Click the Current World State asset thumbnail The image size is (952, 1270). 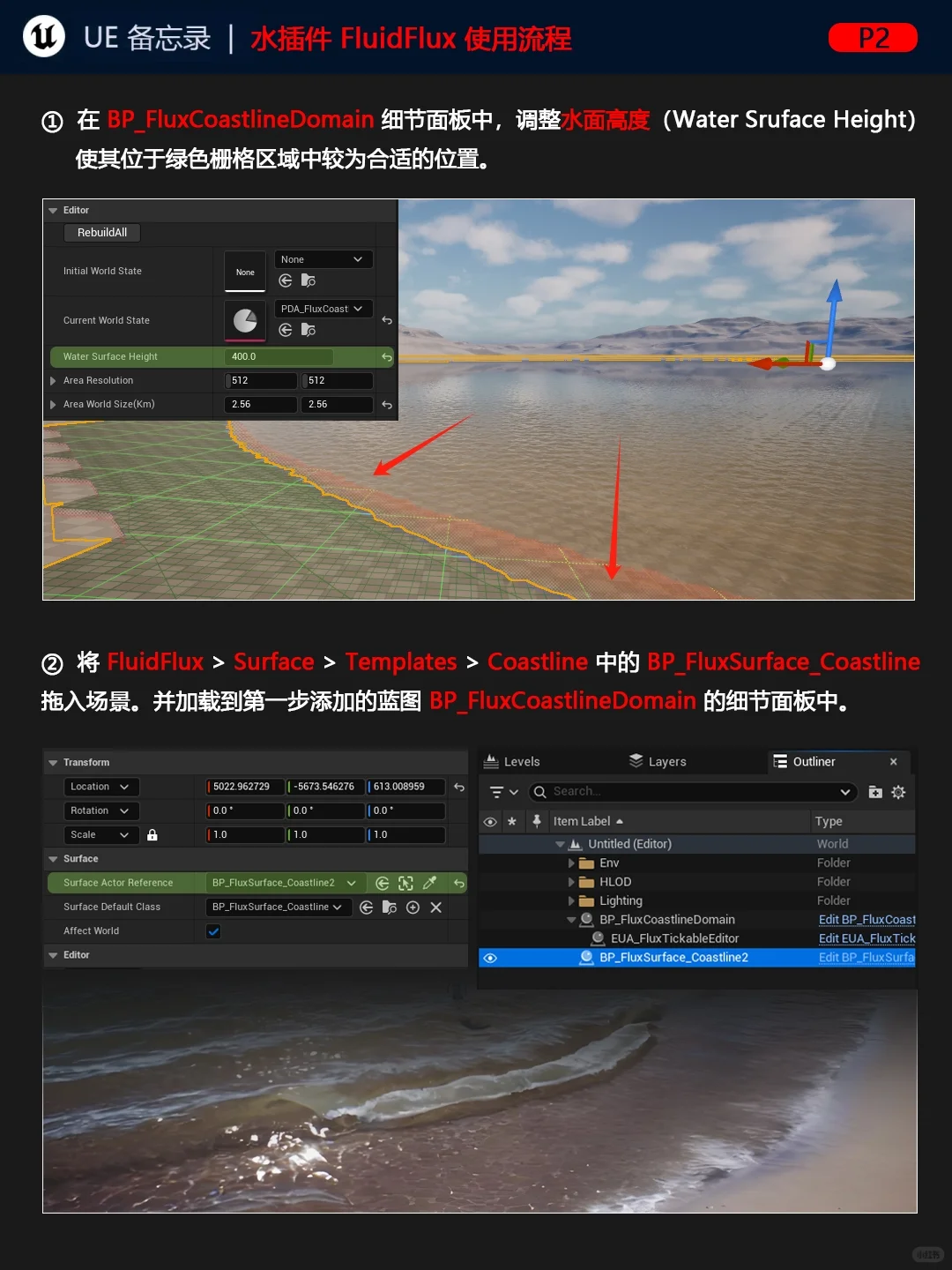coord(245,321)
